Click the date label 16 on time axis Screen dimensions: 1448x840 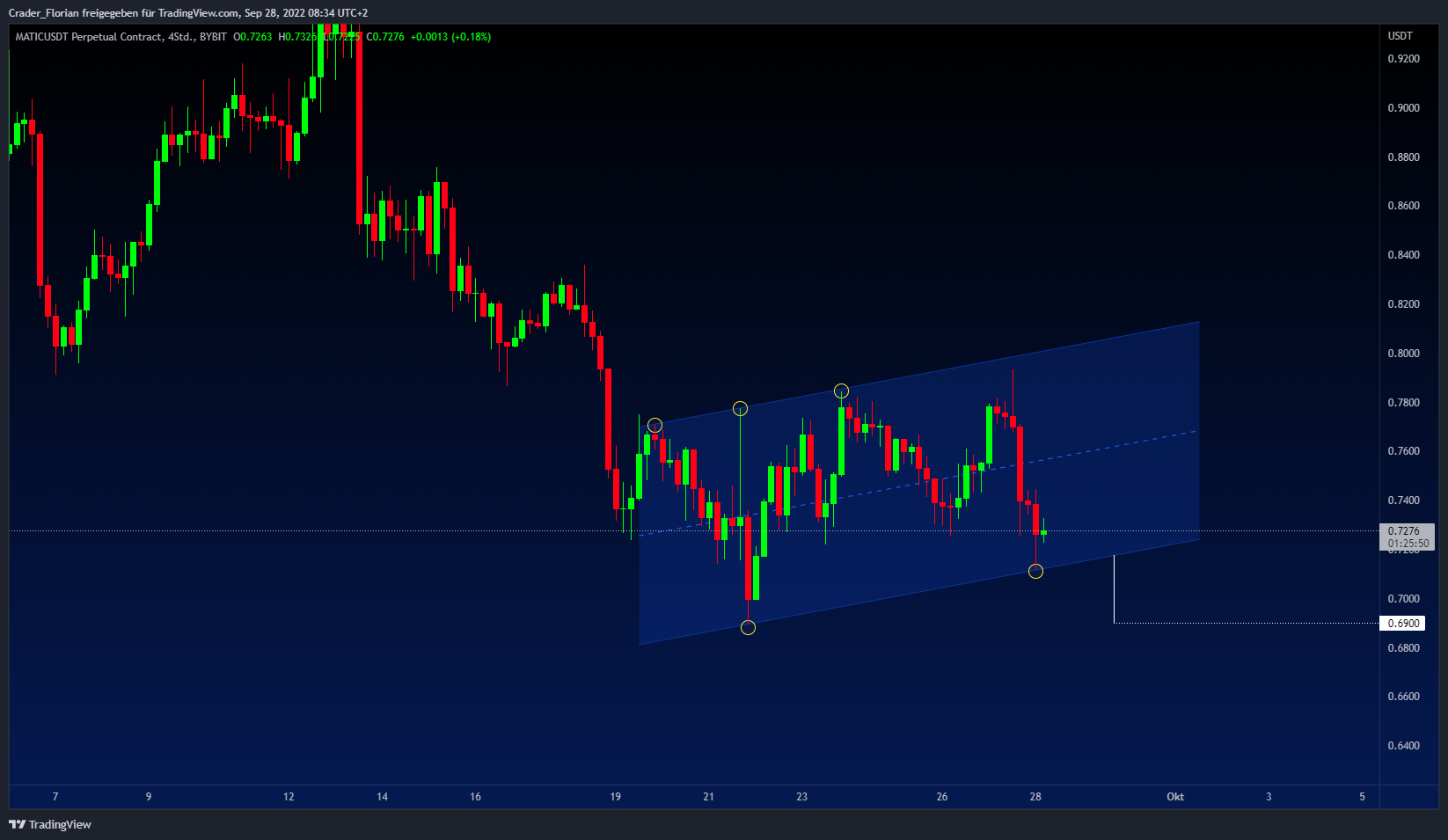tap(475, 797)
